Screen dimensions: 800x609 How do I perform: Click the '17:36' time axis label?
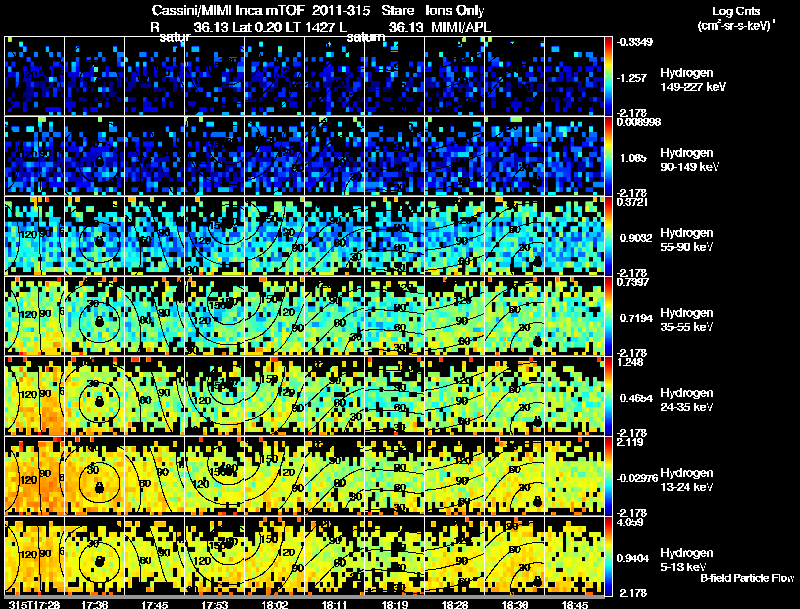click(x=94, y=604)
